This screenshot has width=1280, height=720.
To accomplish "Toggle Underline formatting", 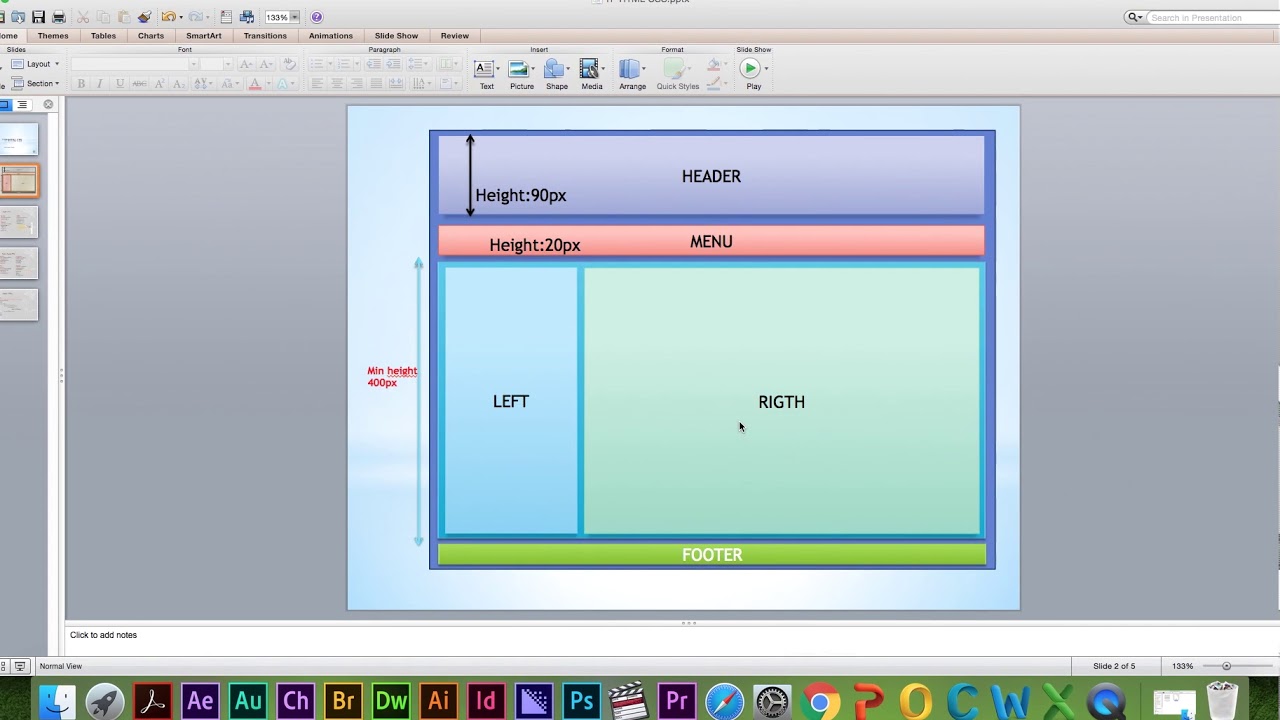I will (120, 83).
